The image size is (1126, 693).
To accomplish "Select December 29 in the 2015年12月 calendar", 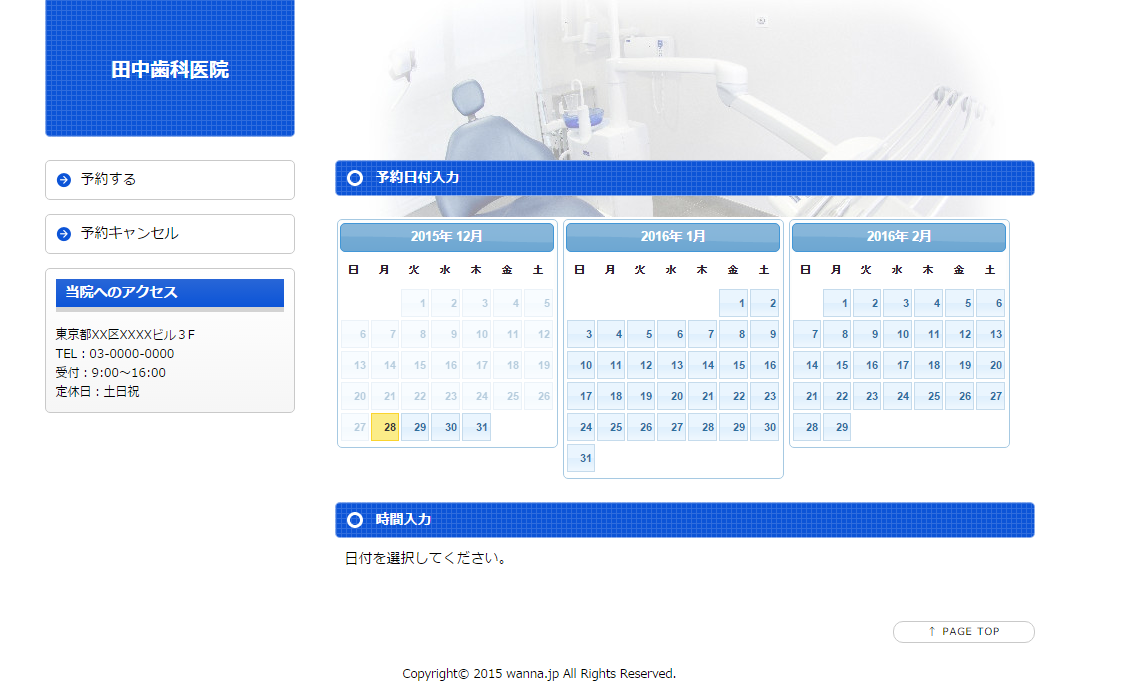I will point(416,427).
